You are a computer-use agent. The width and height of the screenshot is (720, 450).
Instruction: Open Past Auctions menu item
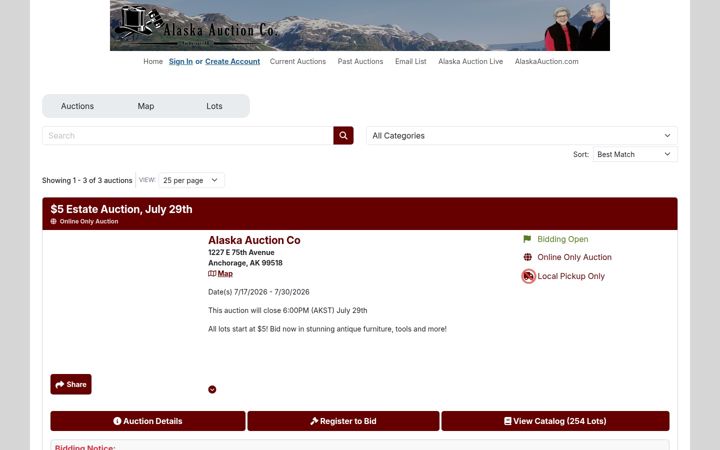(360, 61)
